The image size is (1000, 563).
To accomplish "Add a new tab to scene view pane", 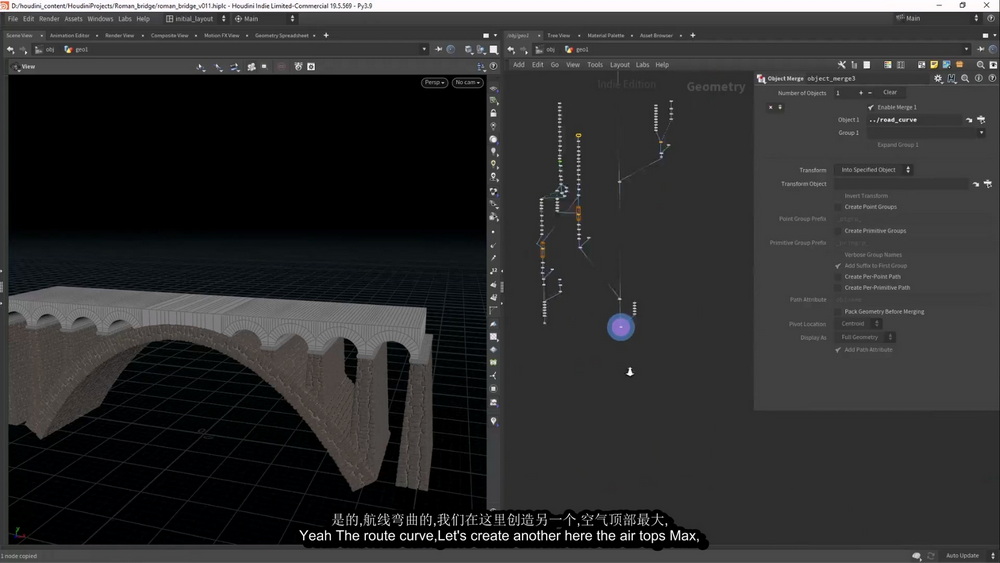I will (326, 36).
